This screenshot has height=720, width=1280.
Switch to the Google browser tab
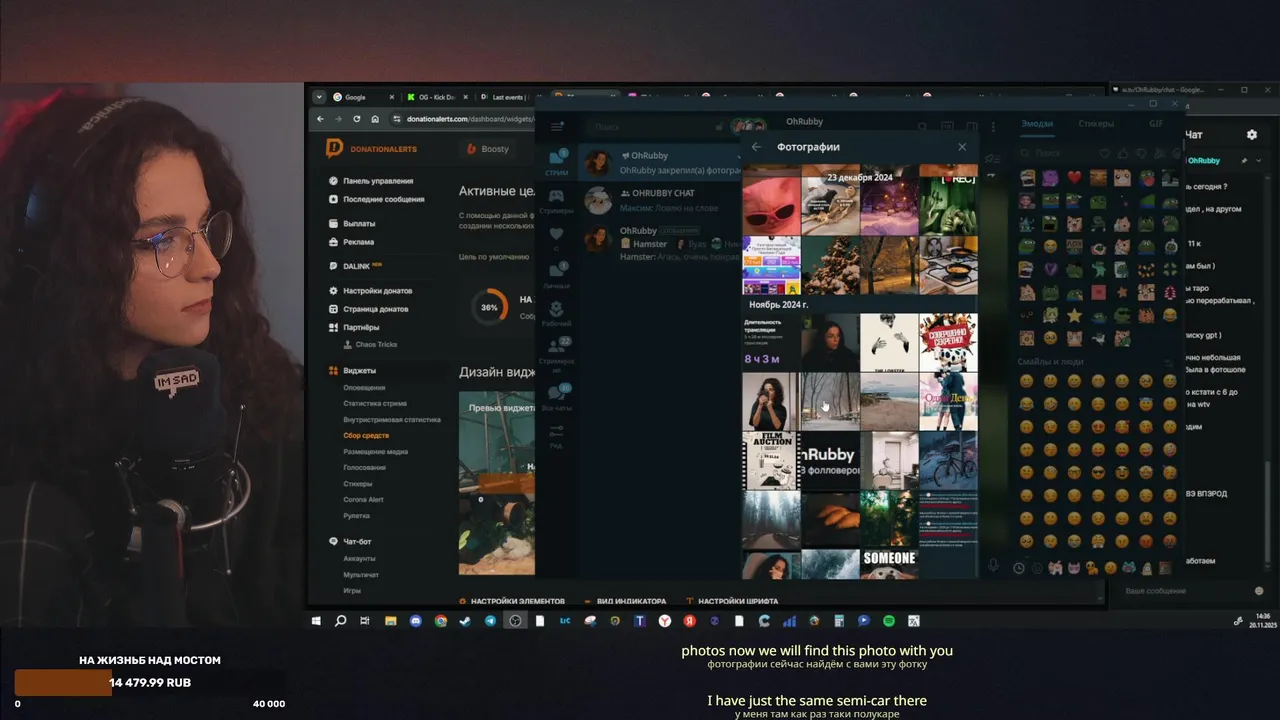tap(362, 97)
